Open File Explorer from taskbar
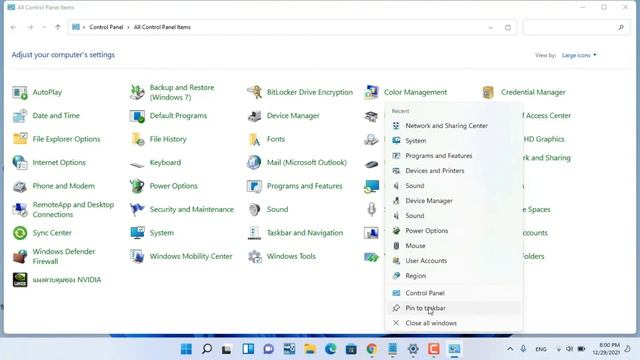640x360 pixels. [310, 349]
